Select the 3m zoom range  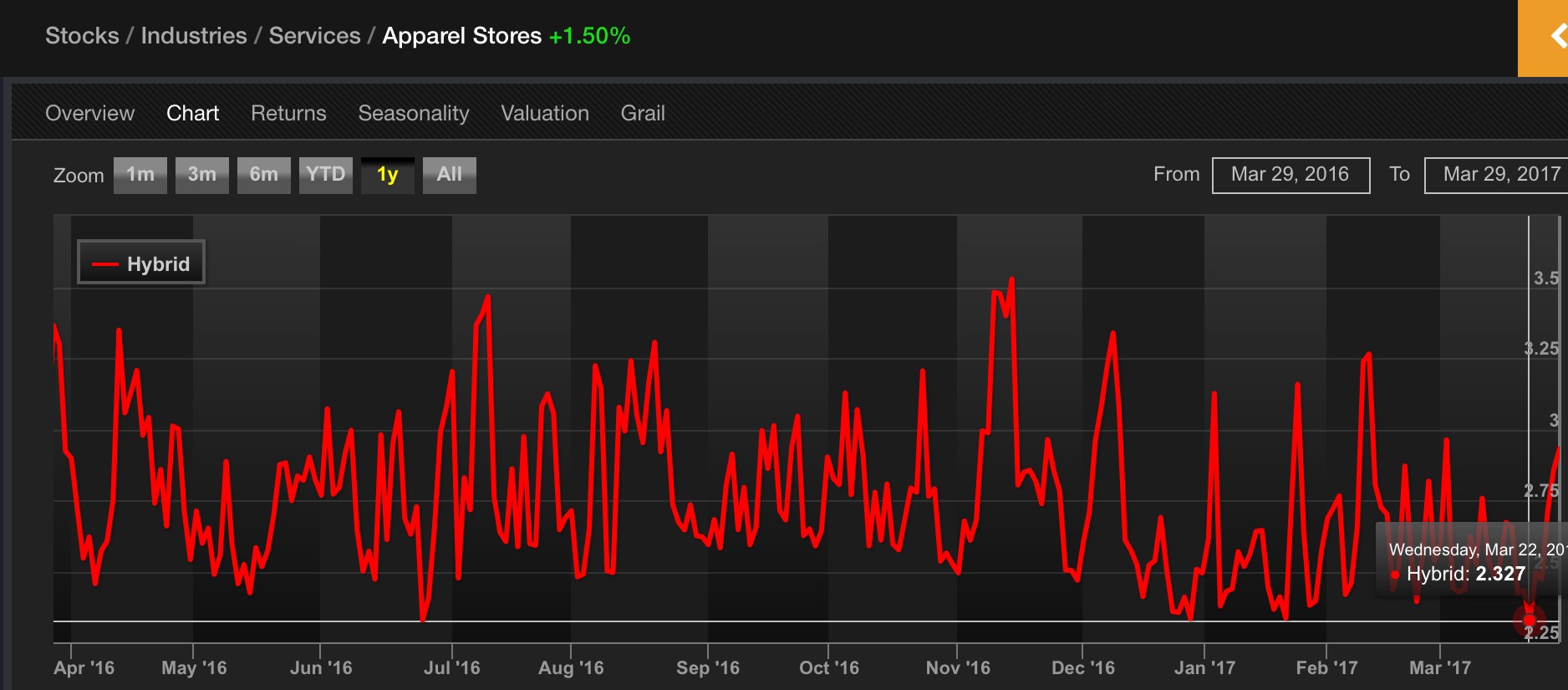point(202,175)
